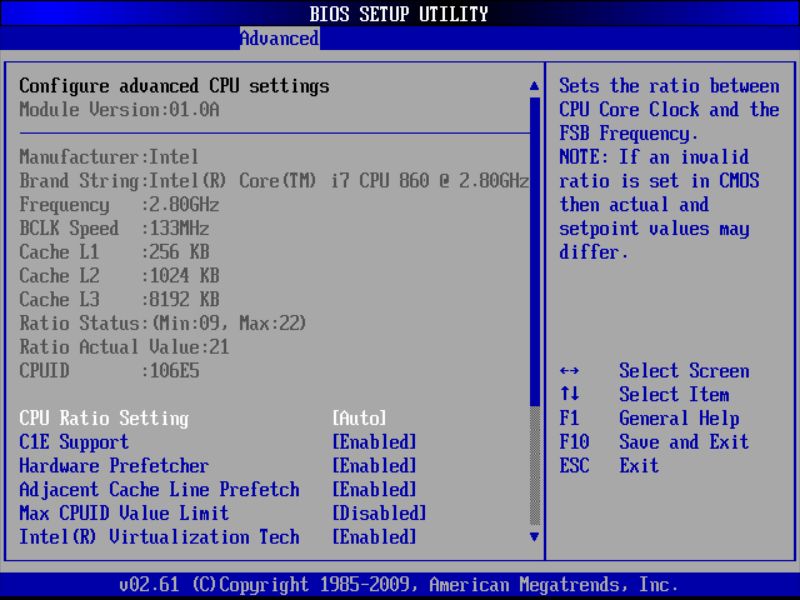Viewport: 800px width, 600px height.
Task: Click the Configure advanced CPU settings heading
Action: click(x=174, y=86)
